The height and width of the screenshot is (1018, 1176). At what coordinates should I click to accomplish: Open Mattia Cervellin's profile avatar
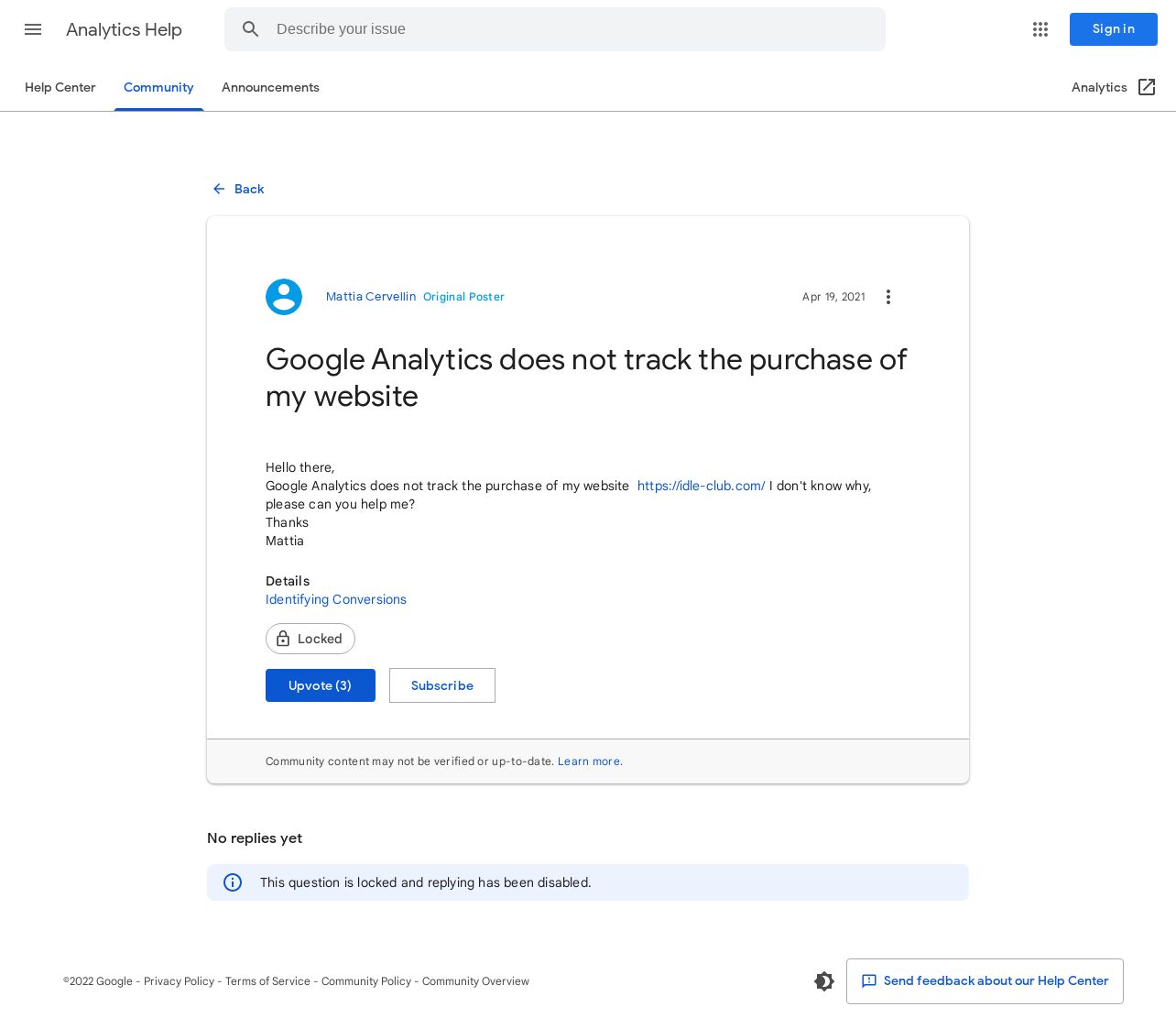coord(284,297)
